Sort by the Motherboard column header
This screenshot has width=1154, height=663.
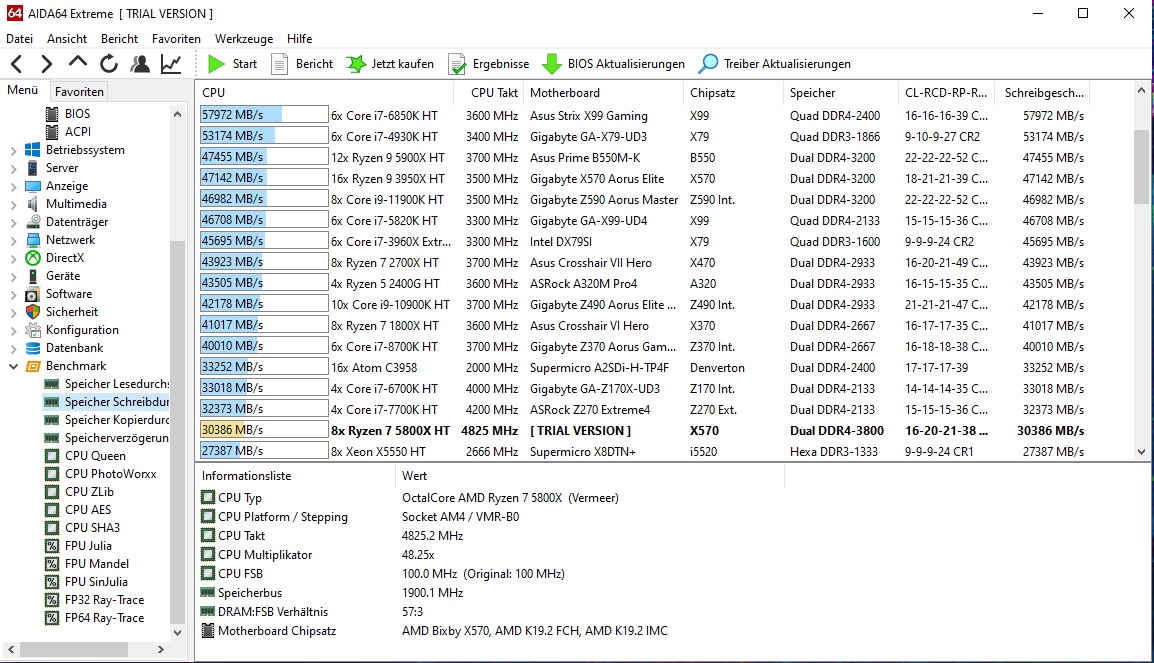604,93
